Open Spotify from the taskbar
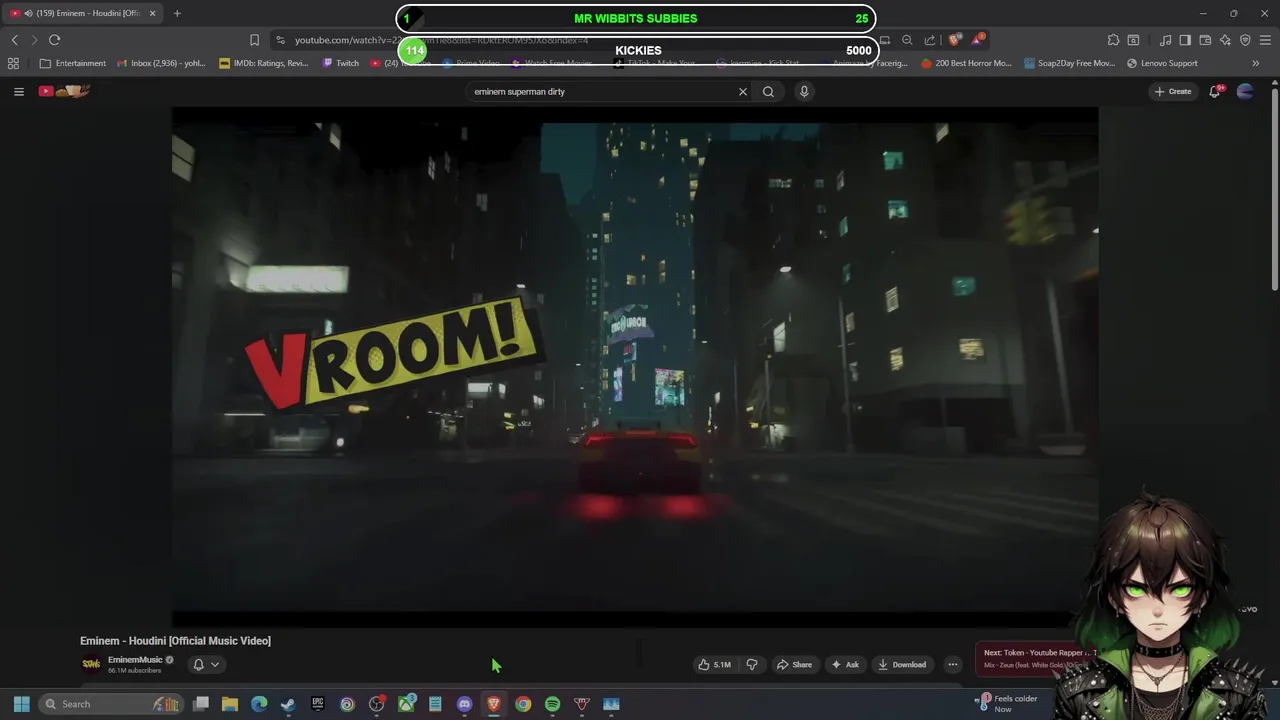 coord(552,704)
